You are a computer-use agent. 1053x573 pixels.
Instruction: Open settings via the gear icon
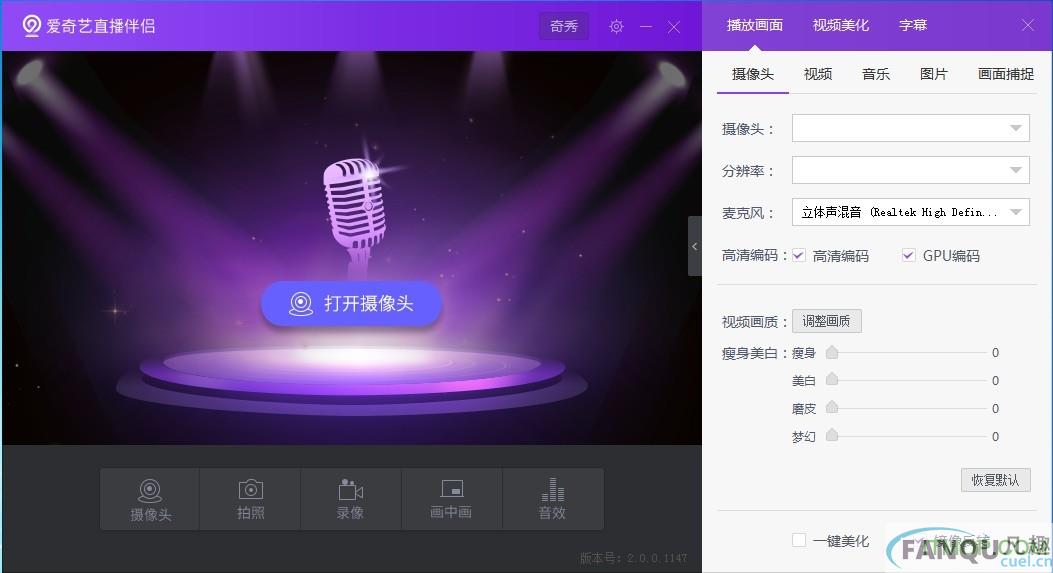click(x=616, y=27)
